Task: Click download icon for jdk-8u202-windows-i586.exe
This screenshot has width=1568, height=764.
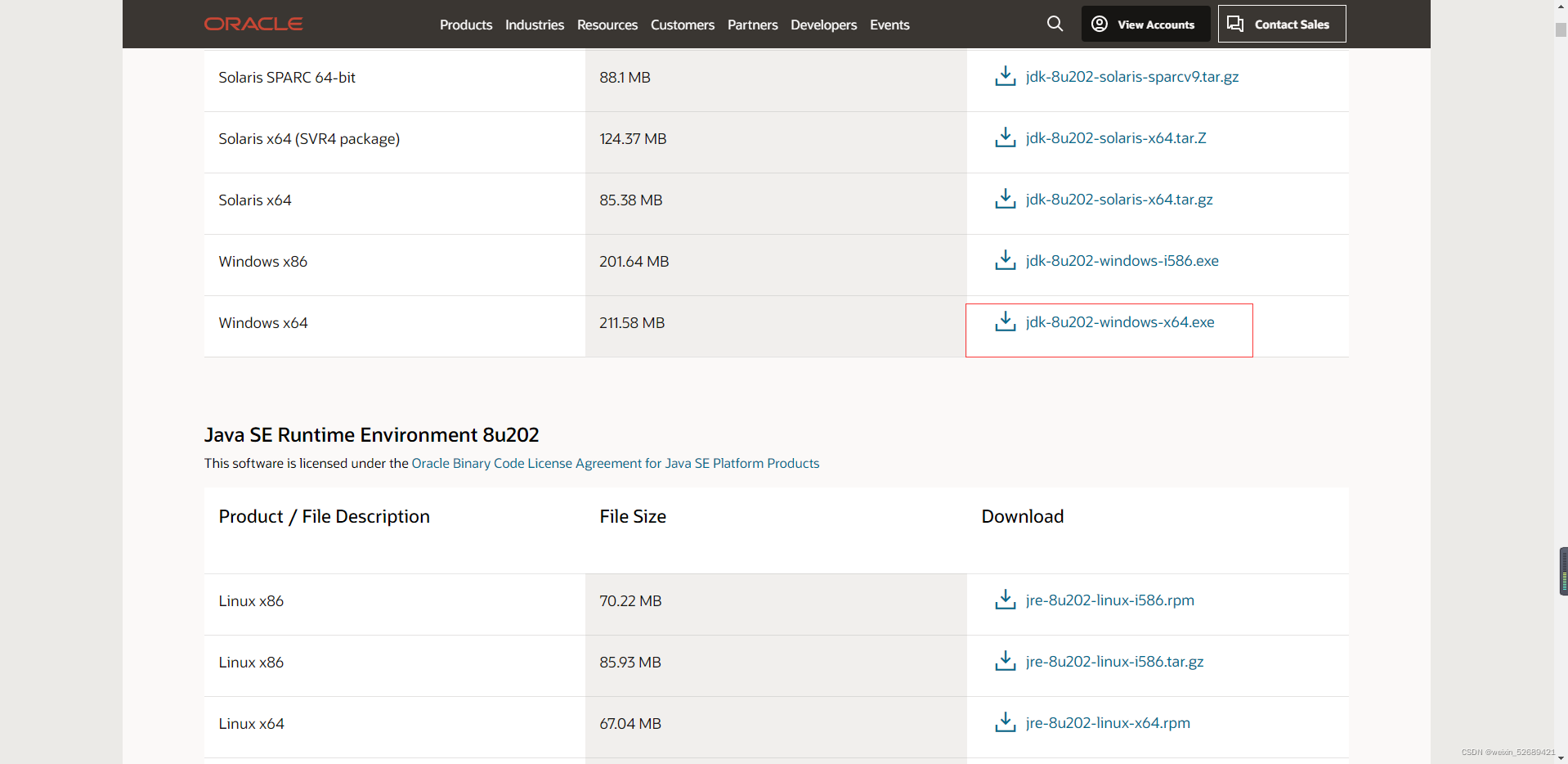Action: [x=1005, y=260]
